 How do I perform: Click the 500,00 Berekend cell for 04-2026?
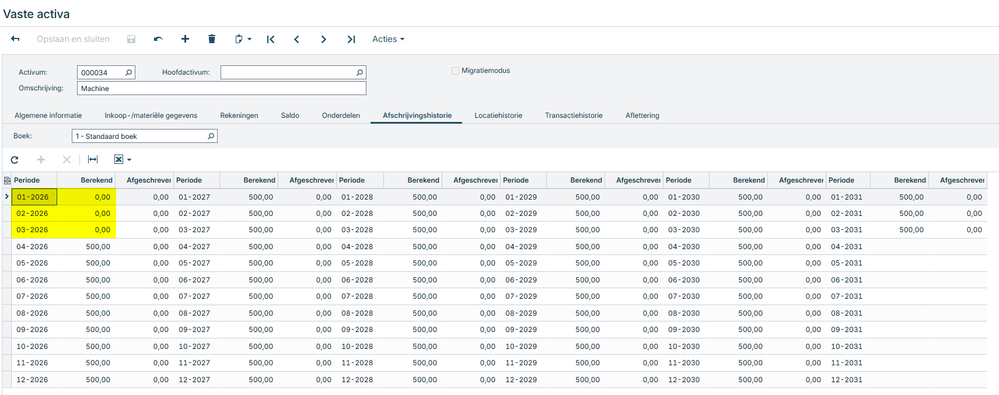click(87, 247)
